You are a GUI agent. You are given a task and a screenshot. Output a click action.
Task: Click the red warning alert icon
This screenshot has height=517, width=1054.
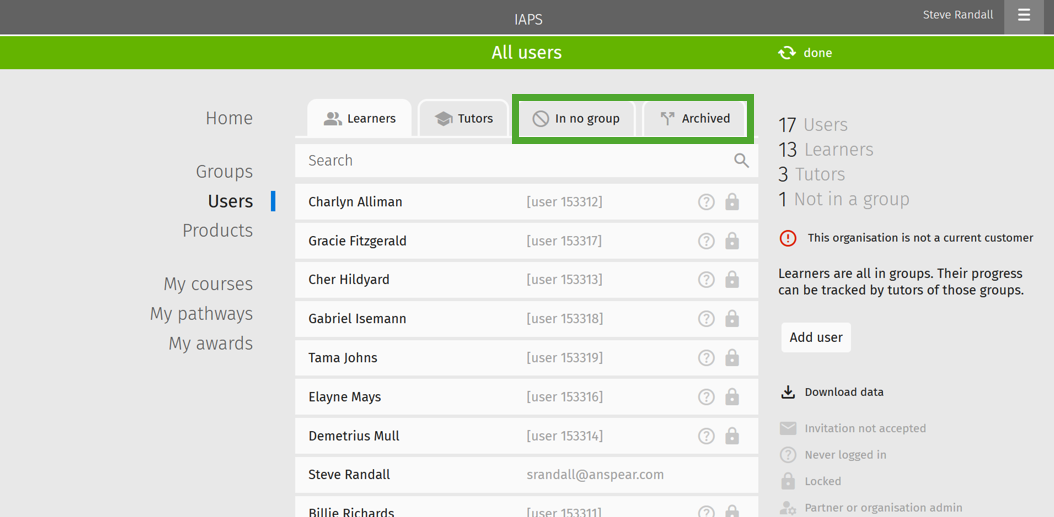pos(788,238)
